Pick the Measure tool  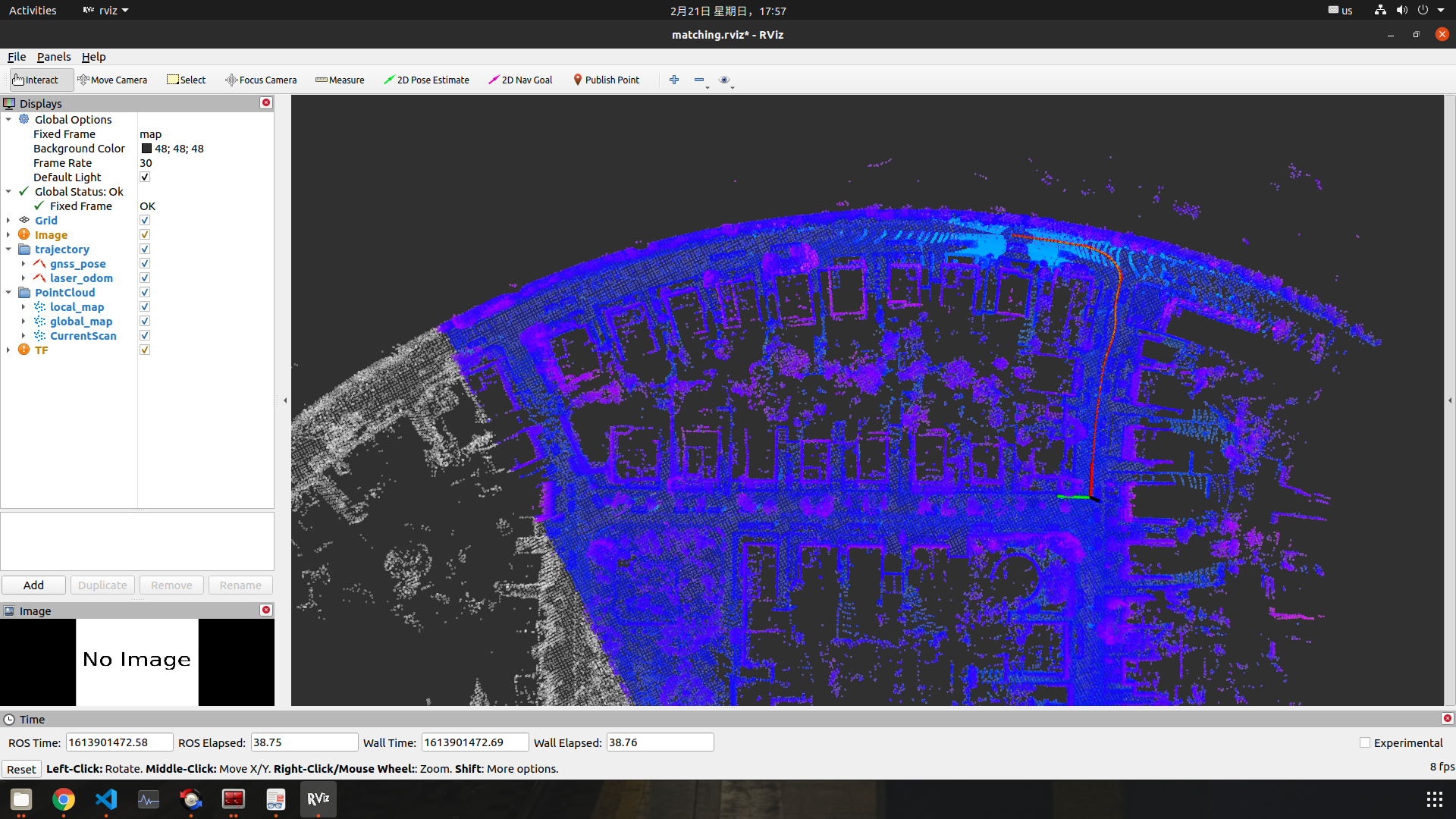[340, 80]
